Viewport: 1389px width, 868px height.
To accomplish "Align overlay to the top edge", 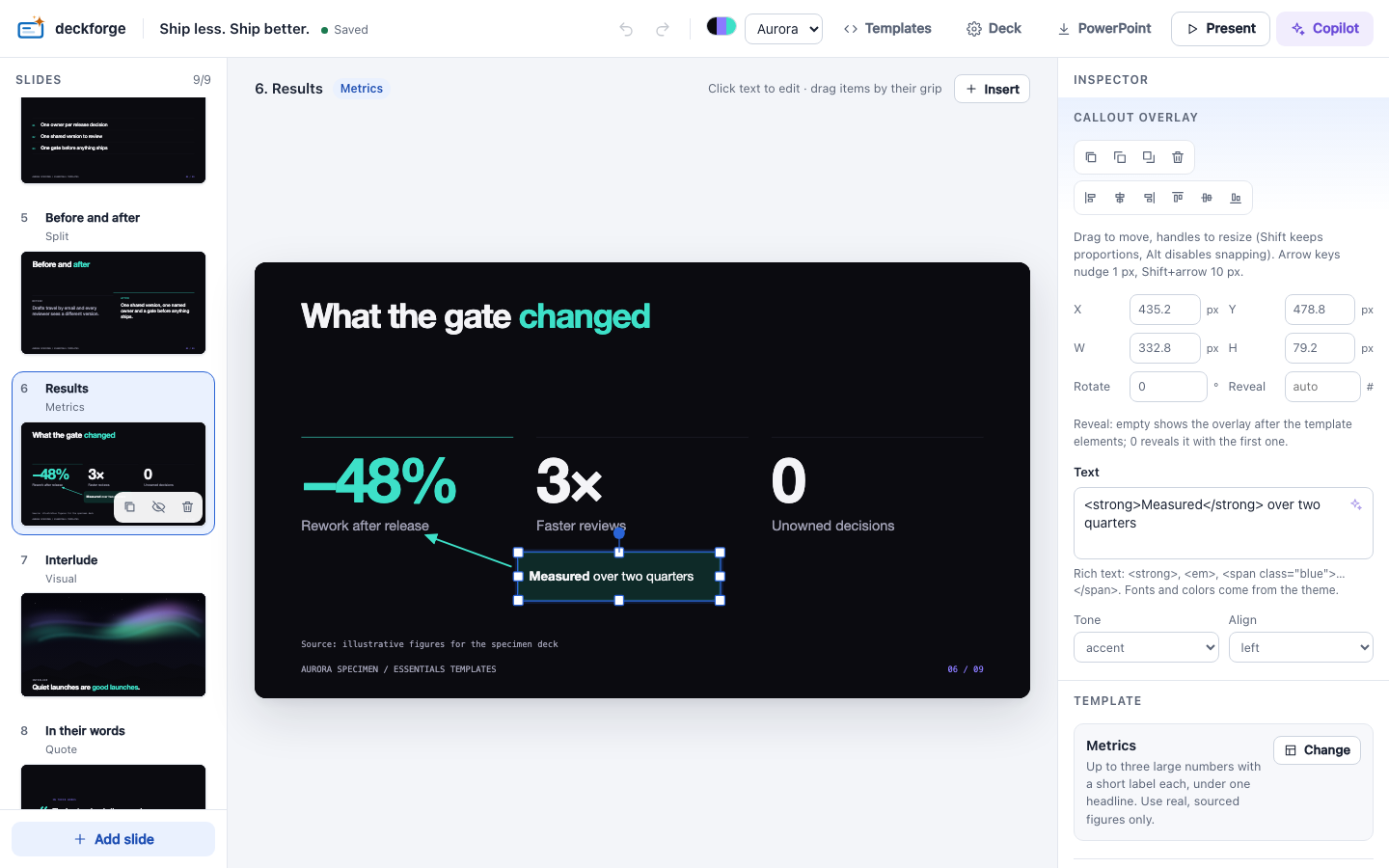I will tap(1178, 198).
